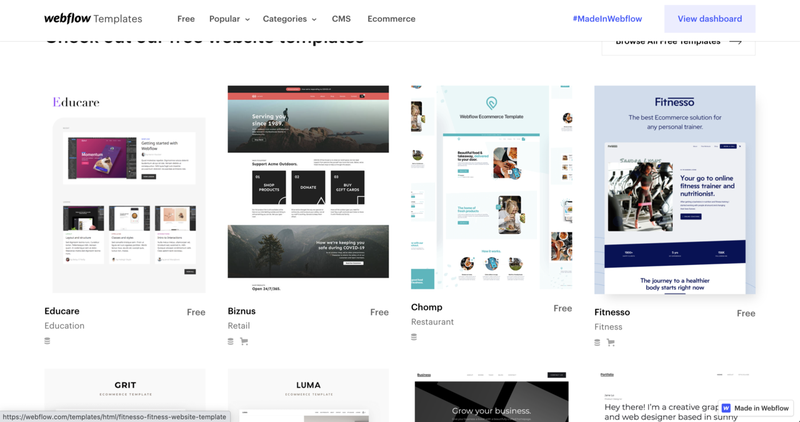Click the Free price label for Biznus

pos(379,312)
